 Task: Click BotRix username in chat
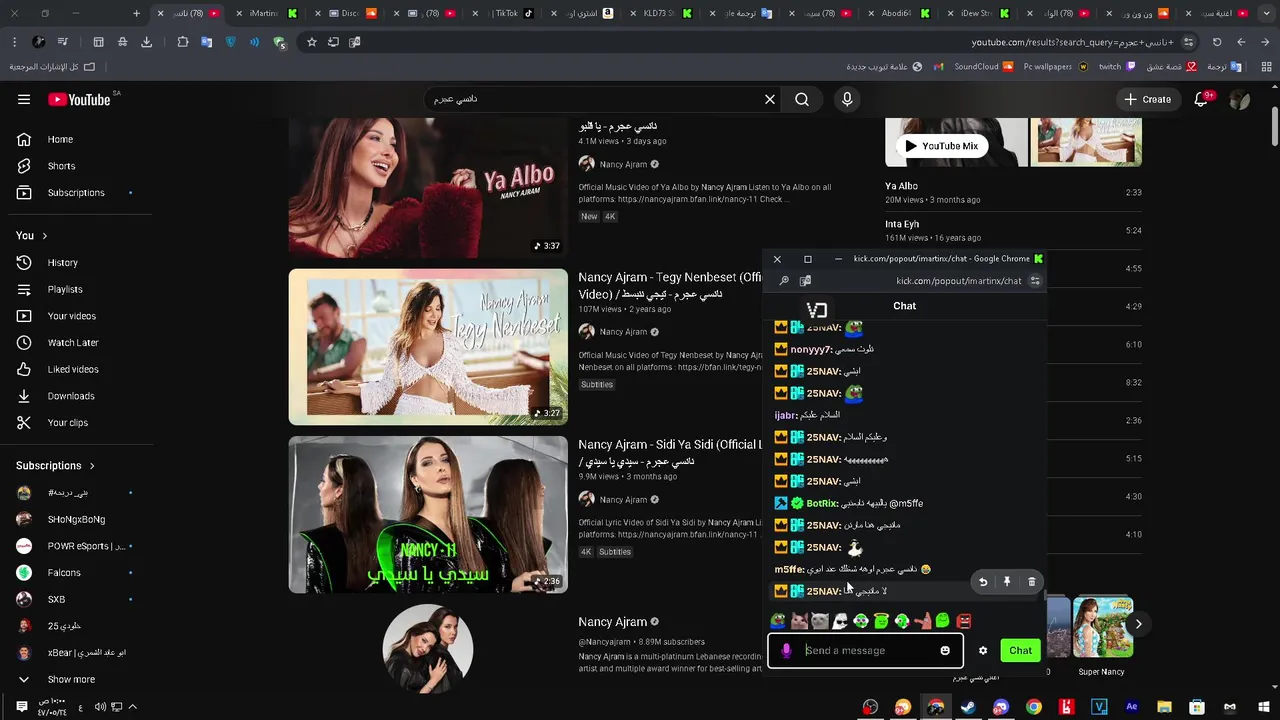click(x=822, y=504)
